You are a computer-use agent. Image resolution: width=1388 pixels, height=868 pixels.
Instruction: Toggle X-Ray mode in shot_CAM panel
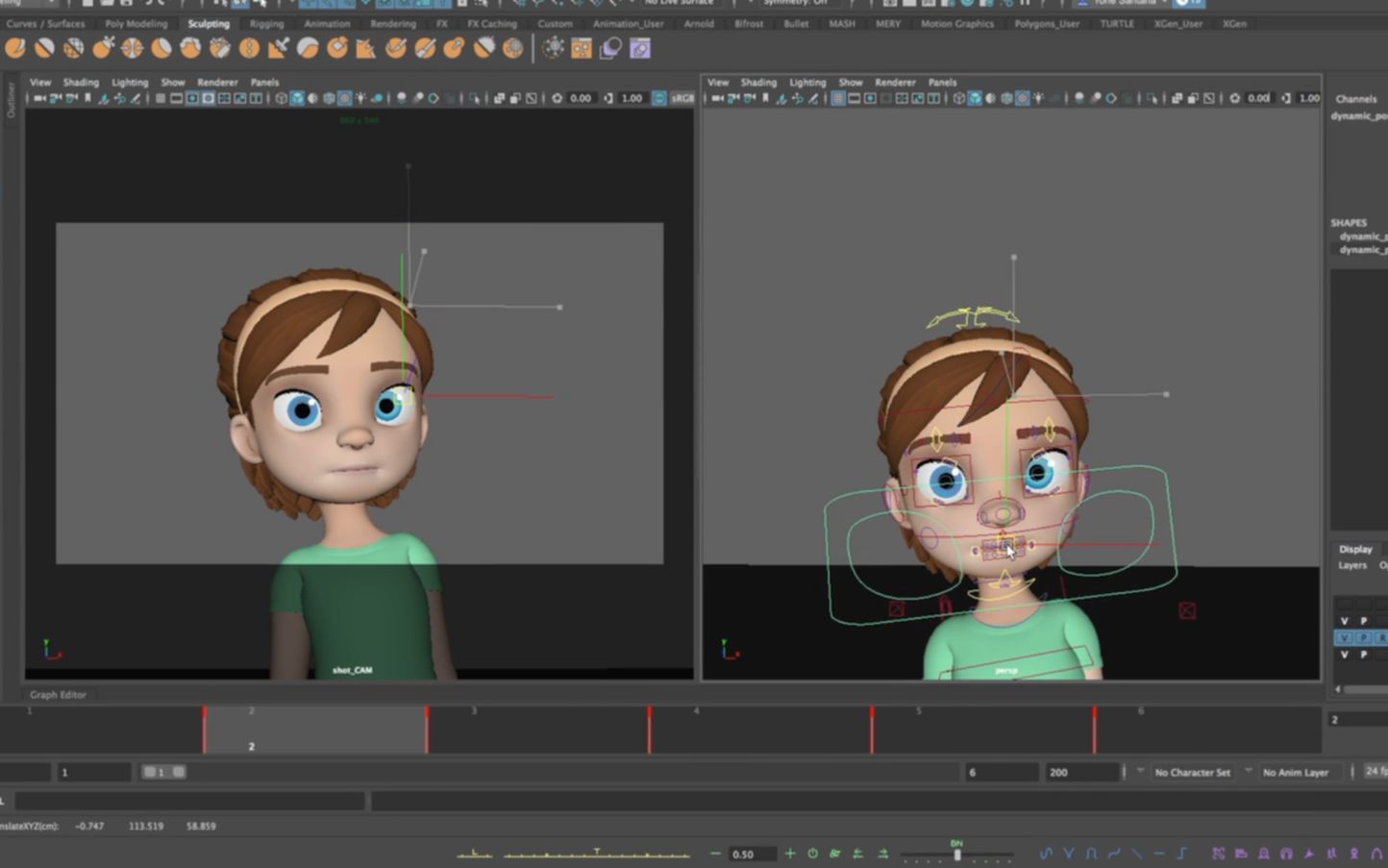point(500,98)
